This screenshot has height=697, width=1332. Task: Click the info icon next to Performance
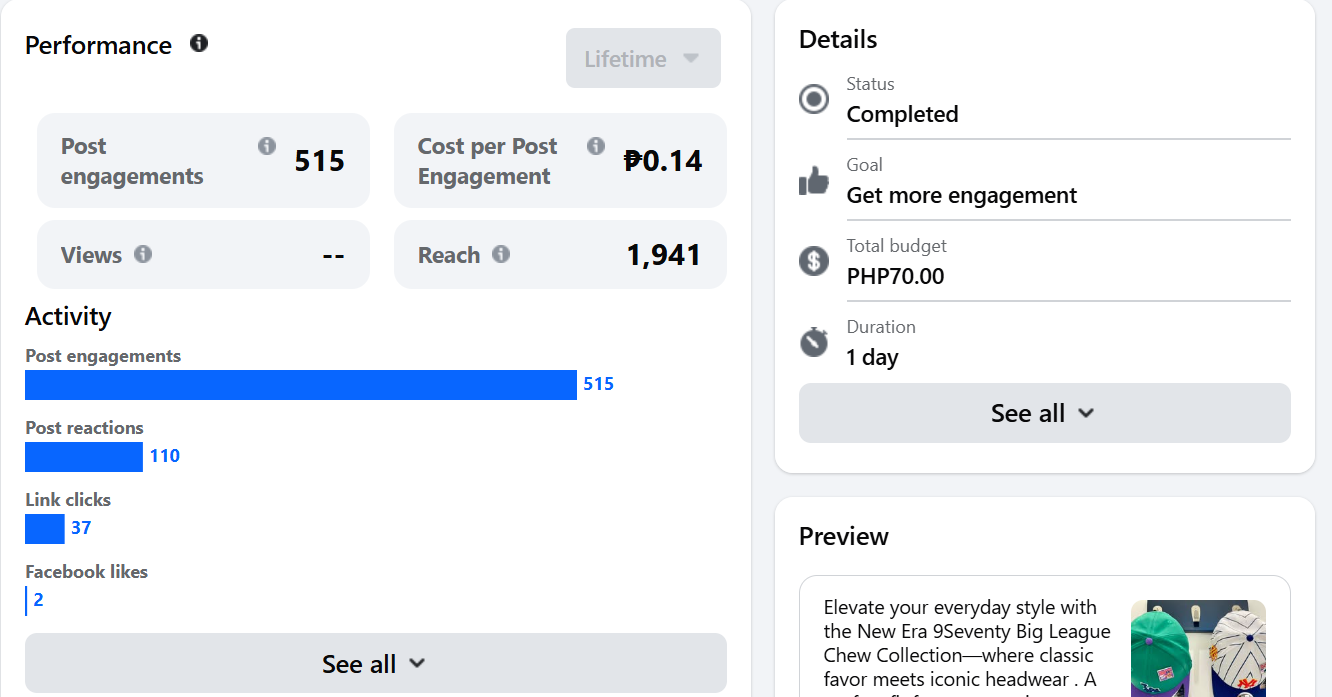(x=199, y=43)
